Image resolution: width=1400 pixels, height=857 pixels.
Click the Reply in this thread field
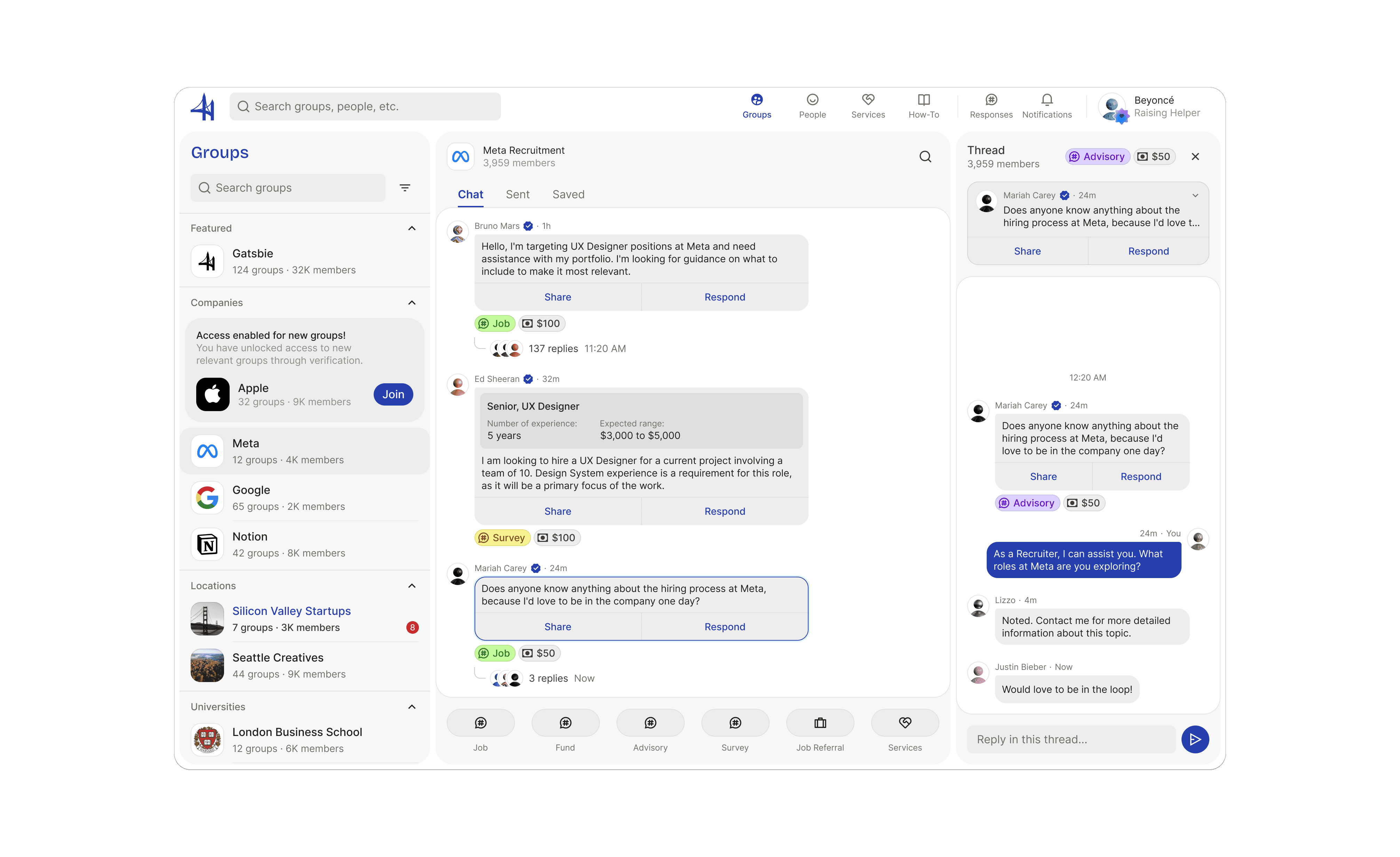[x=1071, y=739]
